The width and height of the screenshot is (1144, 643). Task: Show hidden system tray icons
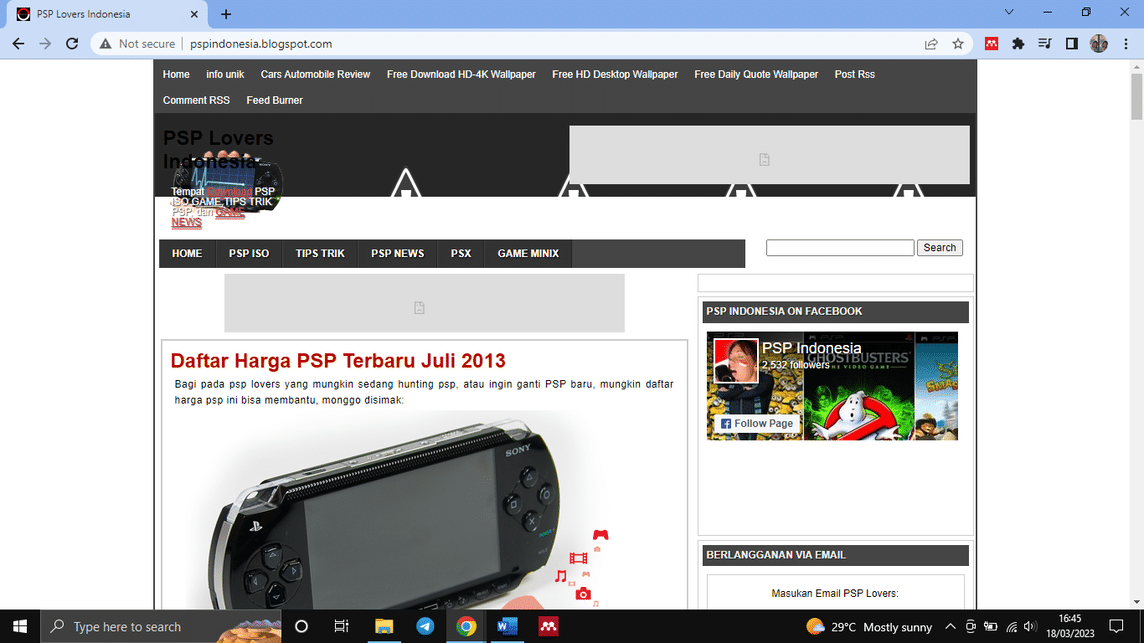coord(950,626)
